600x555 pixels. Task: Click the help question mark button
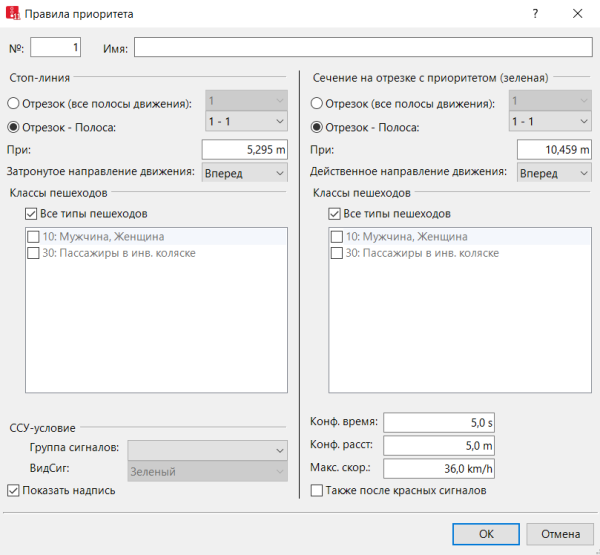(x=535, y=14)
